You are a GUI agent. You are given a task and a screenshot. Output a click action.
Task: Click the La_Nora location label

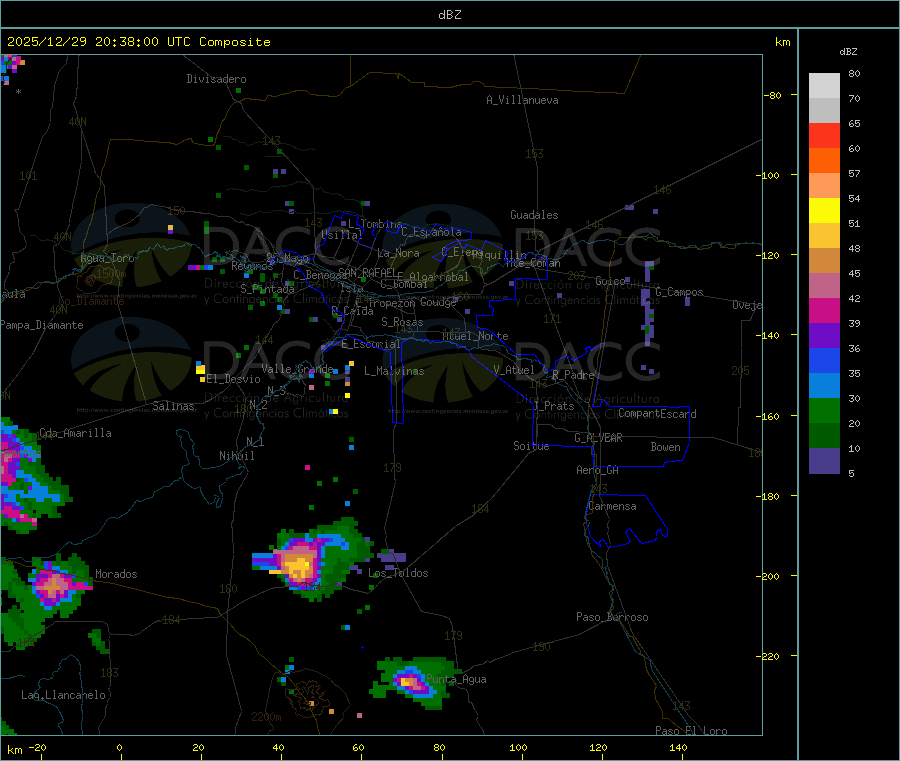pos(398,253)
